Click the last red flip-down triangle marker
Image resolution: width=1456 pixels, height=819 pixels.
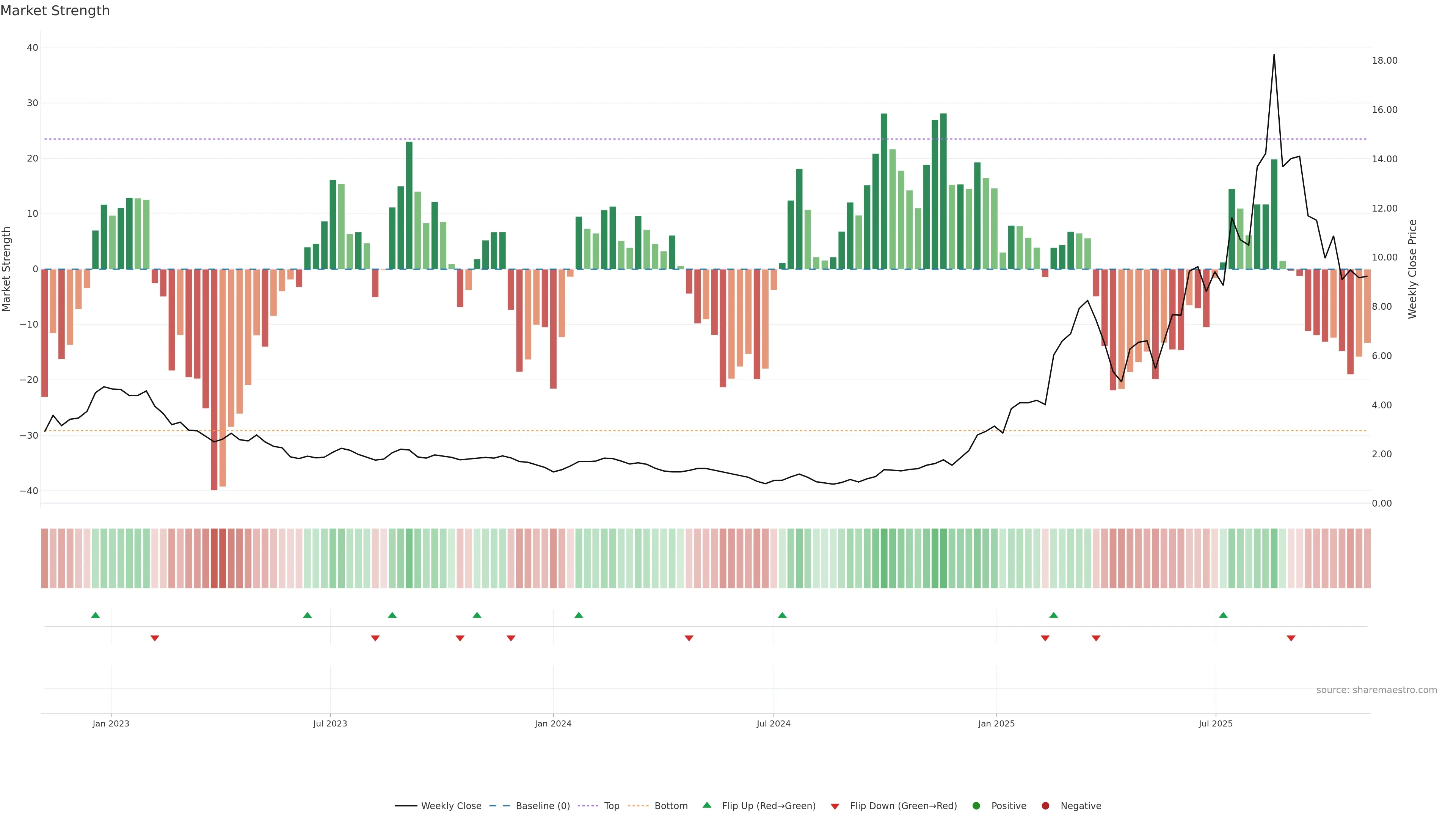(x=1291, y=638)
